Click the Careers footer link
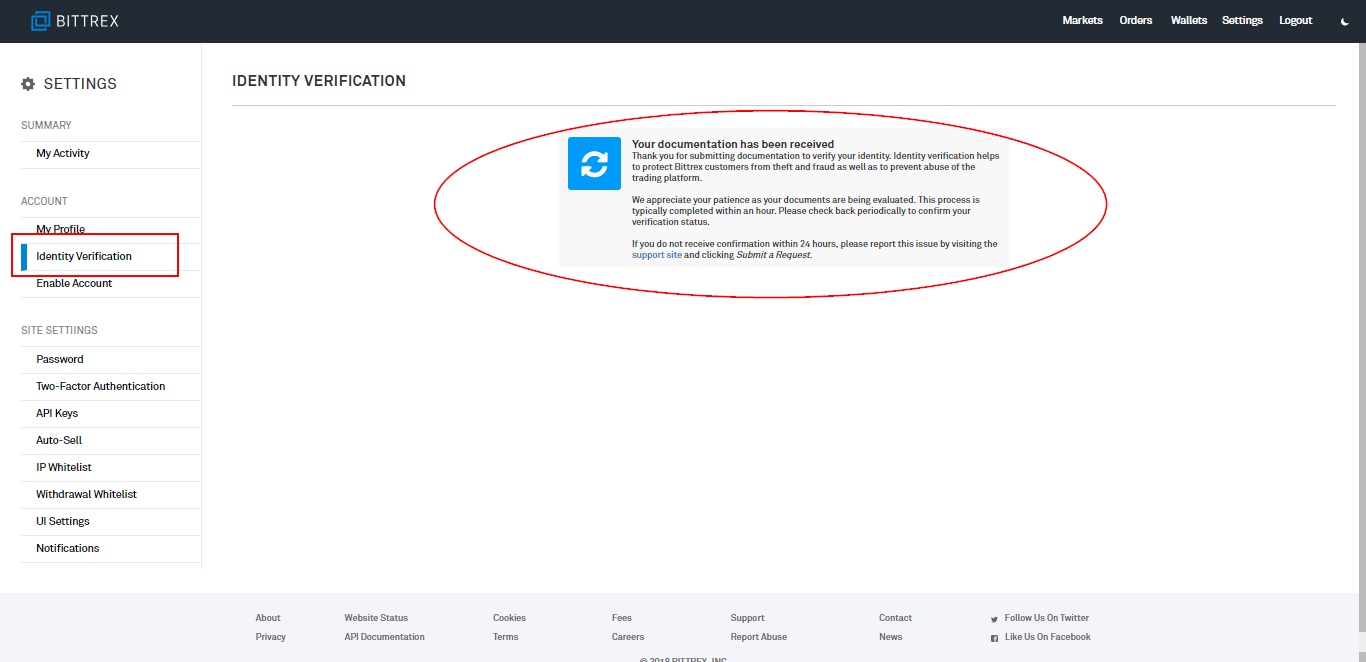The image size is (1366, 662). click(x=628, y=637)
